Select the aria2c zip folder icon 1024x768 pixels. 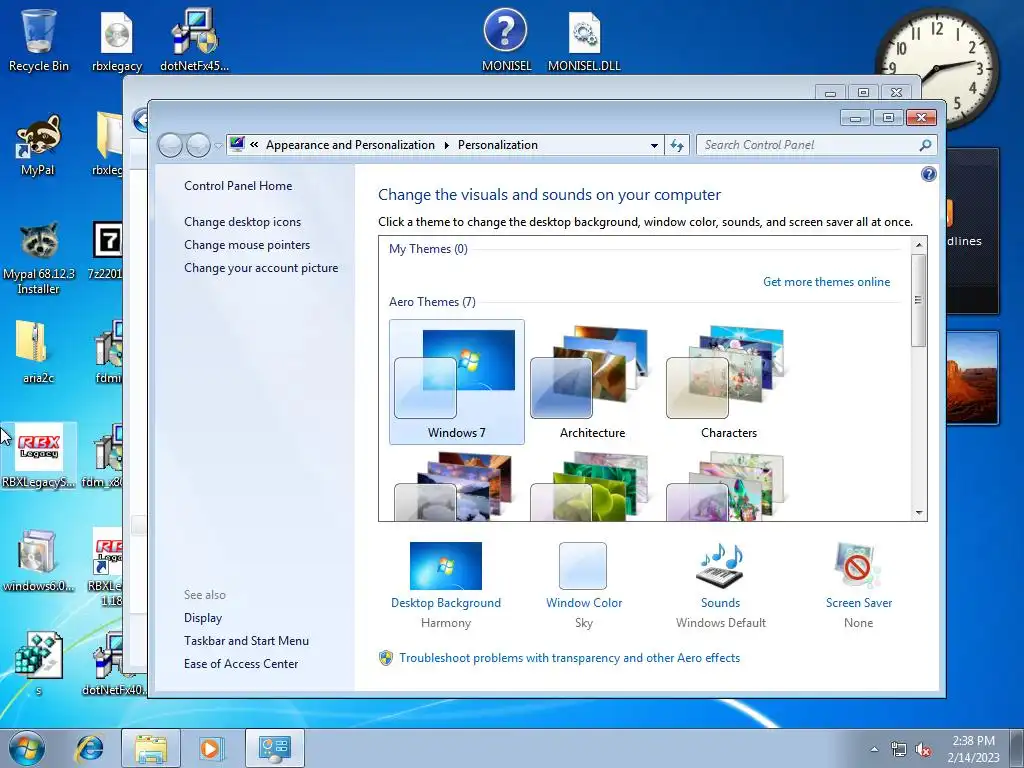click(38, 351)
